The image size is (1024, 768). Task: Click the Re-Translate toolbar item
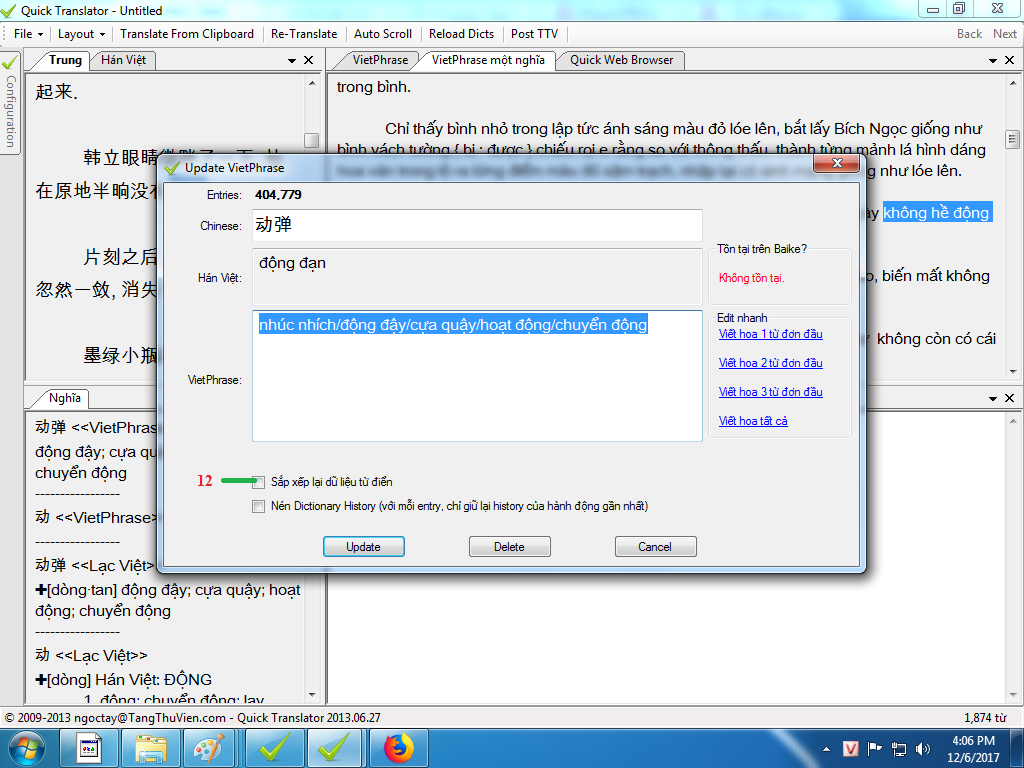click(304, 34)
